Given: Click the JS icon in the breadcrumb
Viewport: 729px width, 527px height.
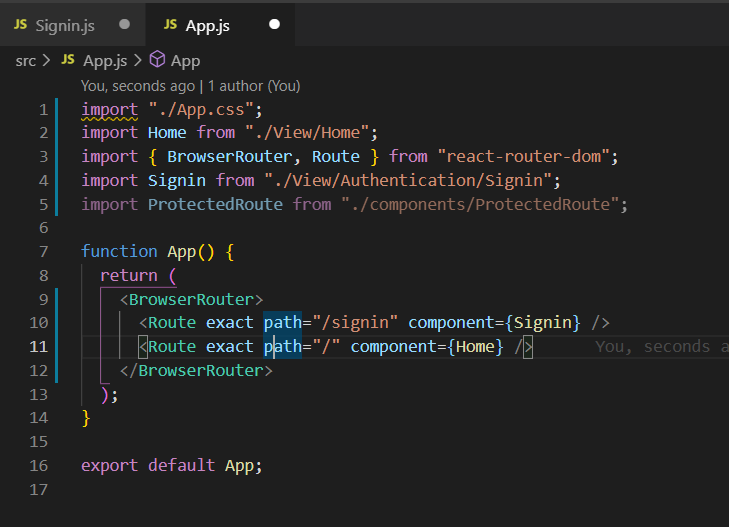Looking at the screenshot, I should [x=68, y=59].
